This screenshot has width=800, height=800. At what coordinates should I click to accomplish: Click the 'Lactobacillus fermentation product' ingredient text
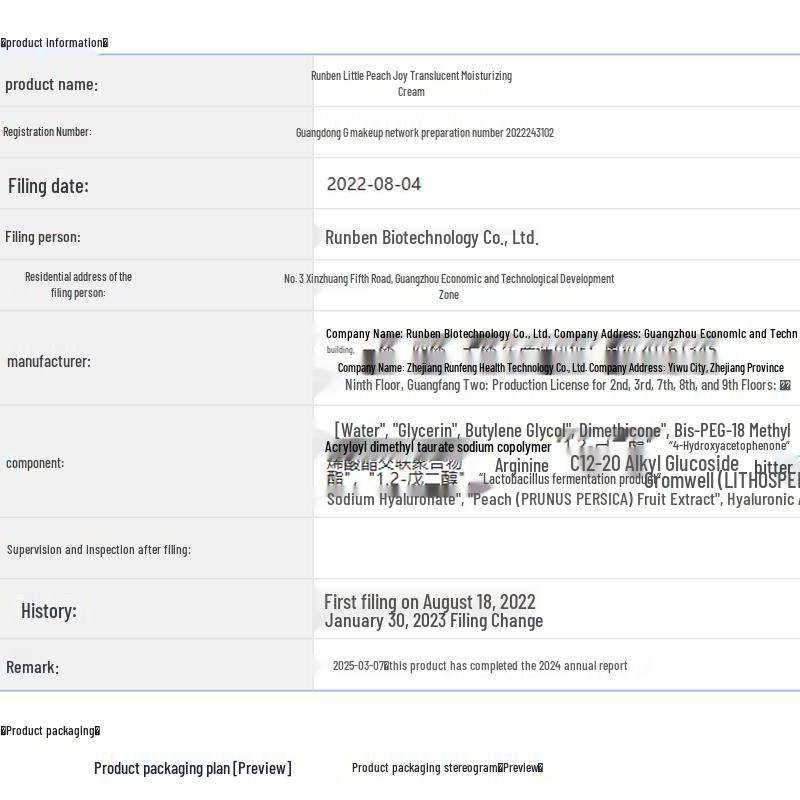pyautogui.click(x=569, y=479)
